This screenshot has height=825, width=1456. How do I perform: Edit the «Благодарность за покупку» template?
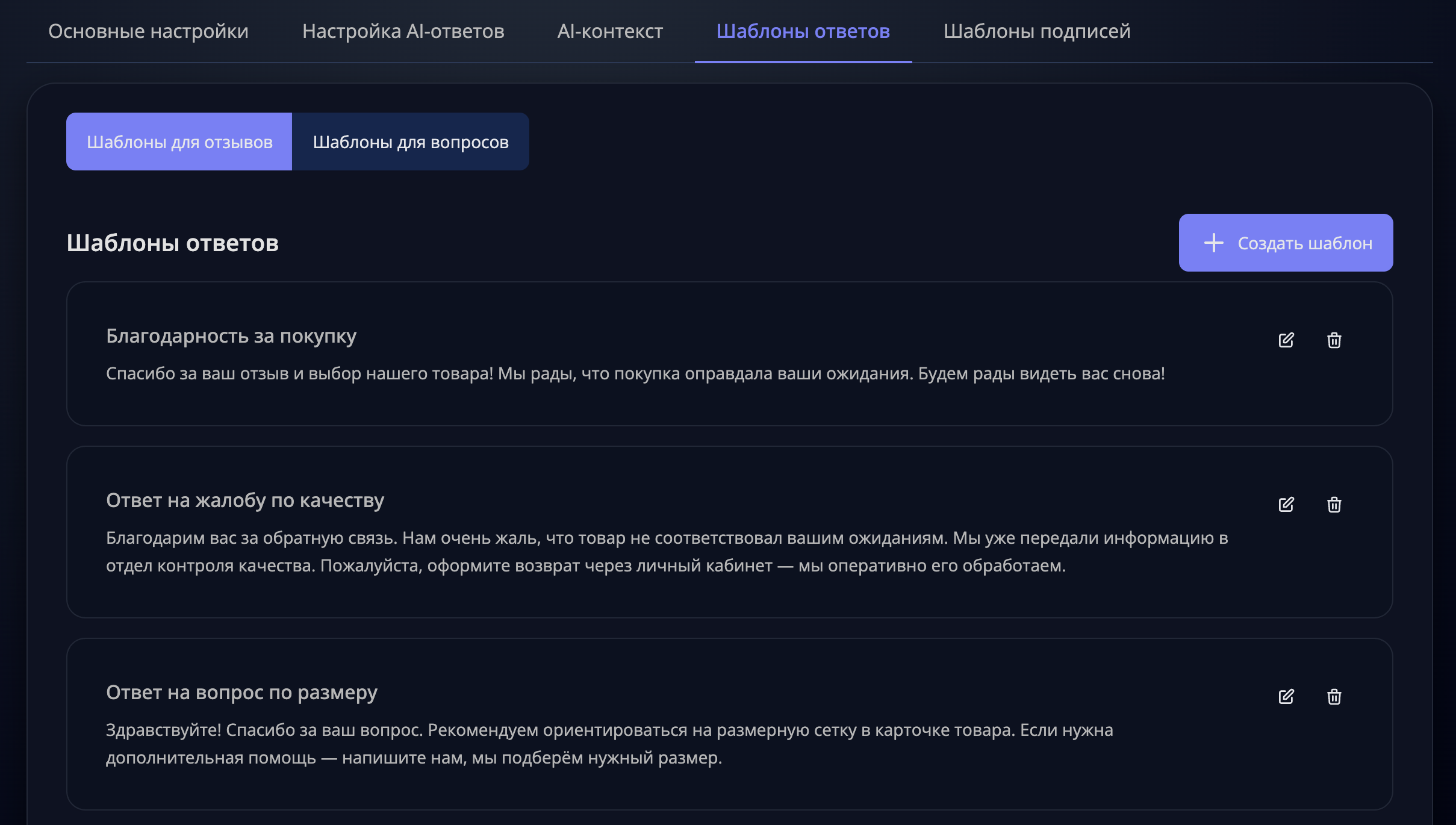click(1286, 341)
